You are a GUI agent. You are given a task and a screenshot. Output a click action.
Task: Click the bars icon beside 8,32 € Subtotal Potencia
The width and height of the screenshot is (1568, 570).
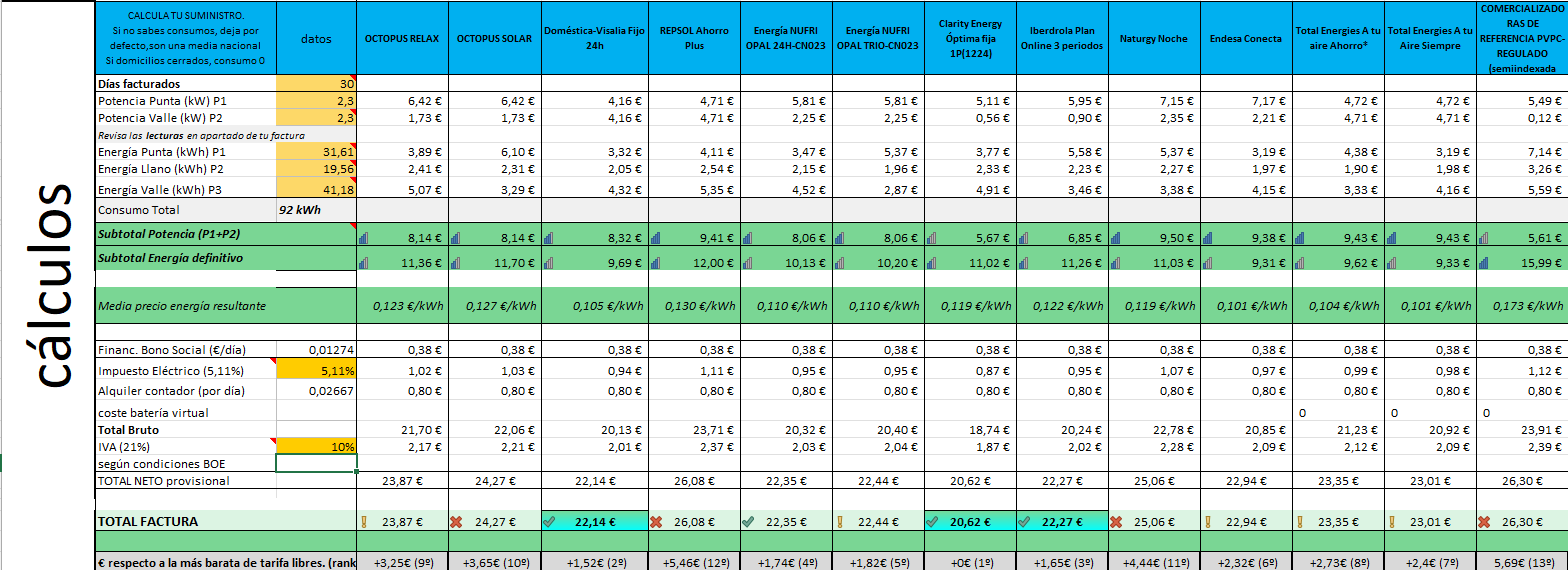pos(548,238)
